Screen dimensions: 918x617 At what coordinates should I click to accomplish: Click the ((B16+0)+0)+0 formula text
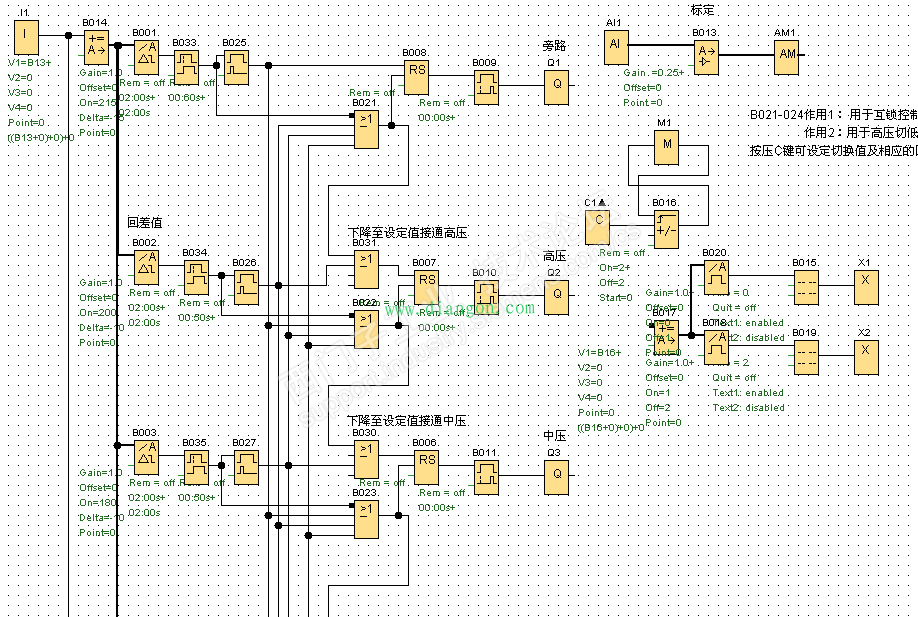[x=611, y=427]
